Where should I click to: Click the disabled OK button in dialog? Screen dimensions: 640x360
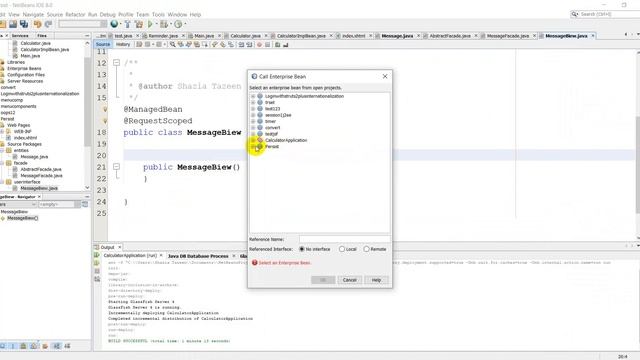click(x=323, y=280)
